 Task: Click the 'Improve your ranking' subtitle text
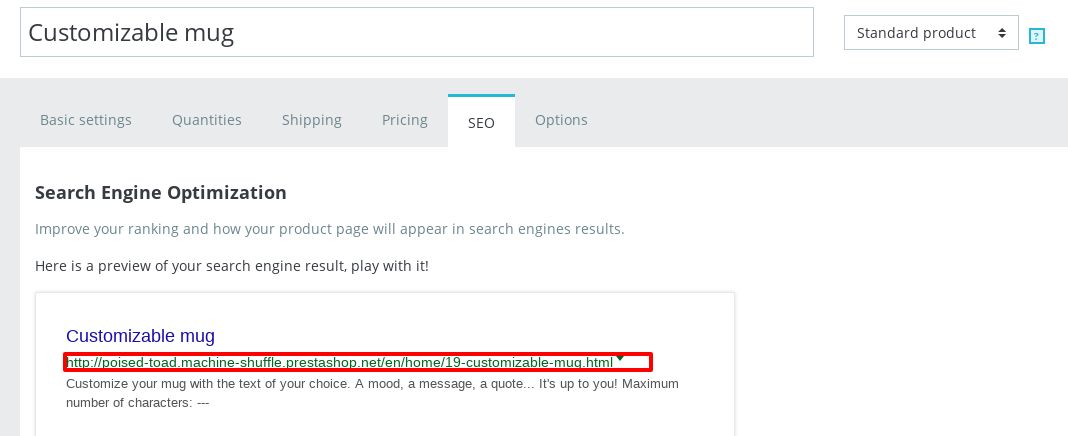[x=330, y=229]
